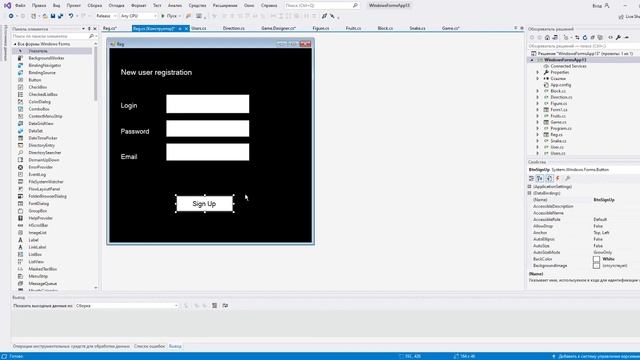Screen dimensions: 640x360
Task: Switch to the Список ошибок tab
Action: pos(149,346)
